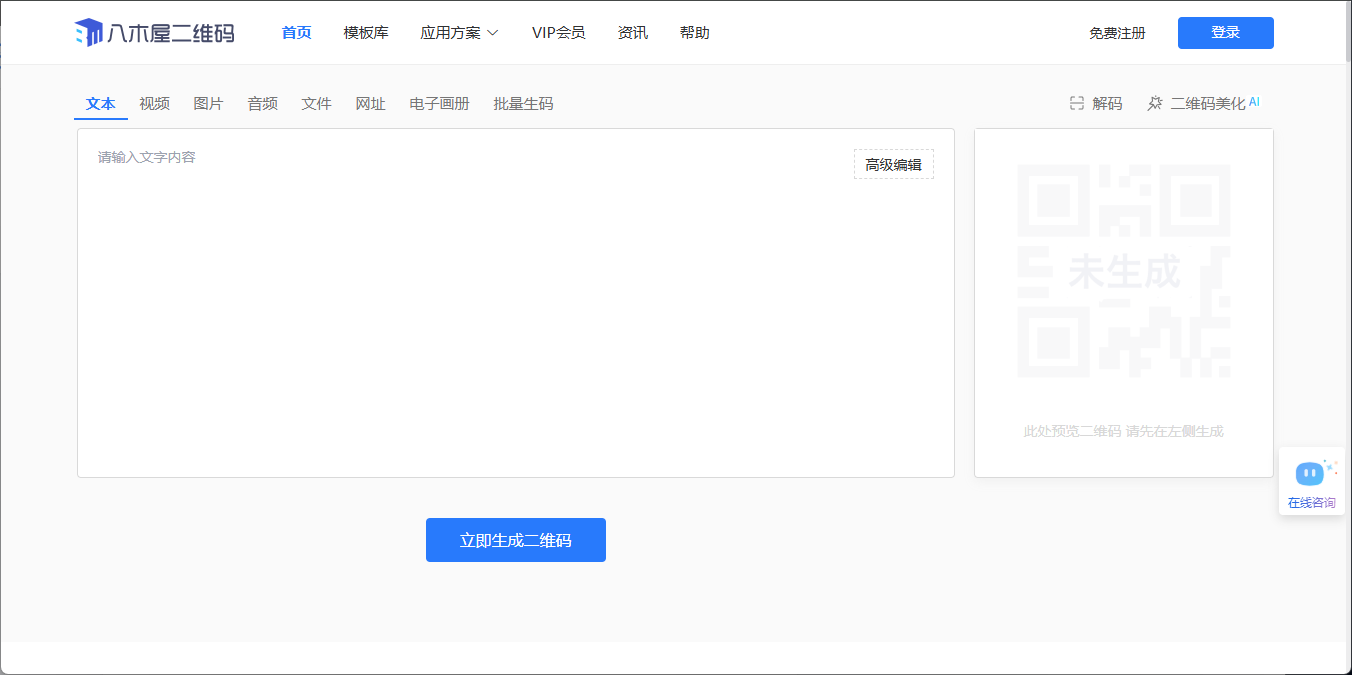Expand the 应用方案 dropdown chevron

(492, 33)
